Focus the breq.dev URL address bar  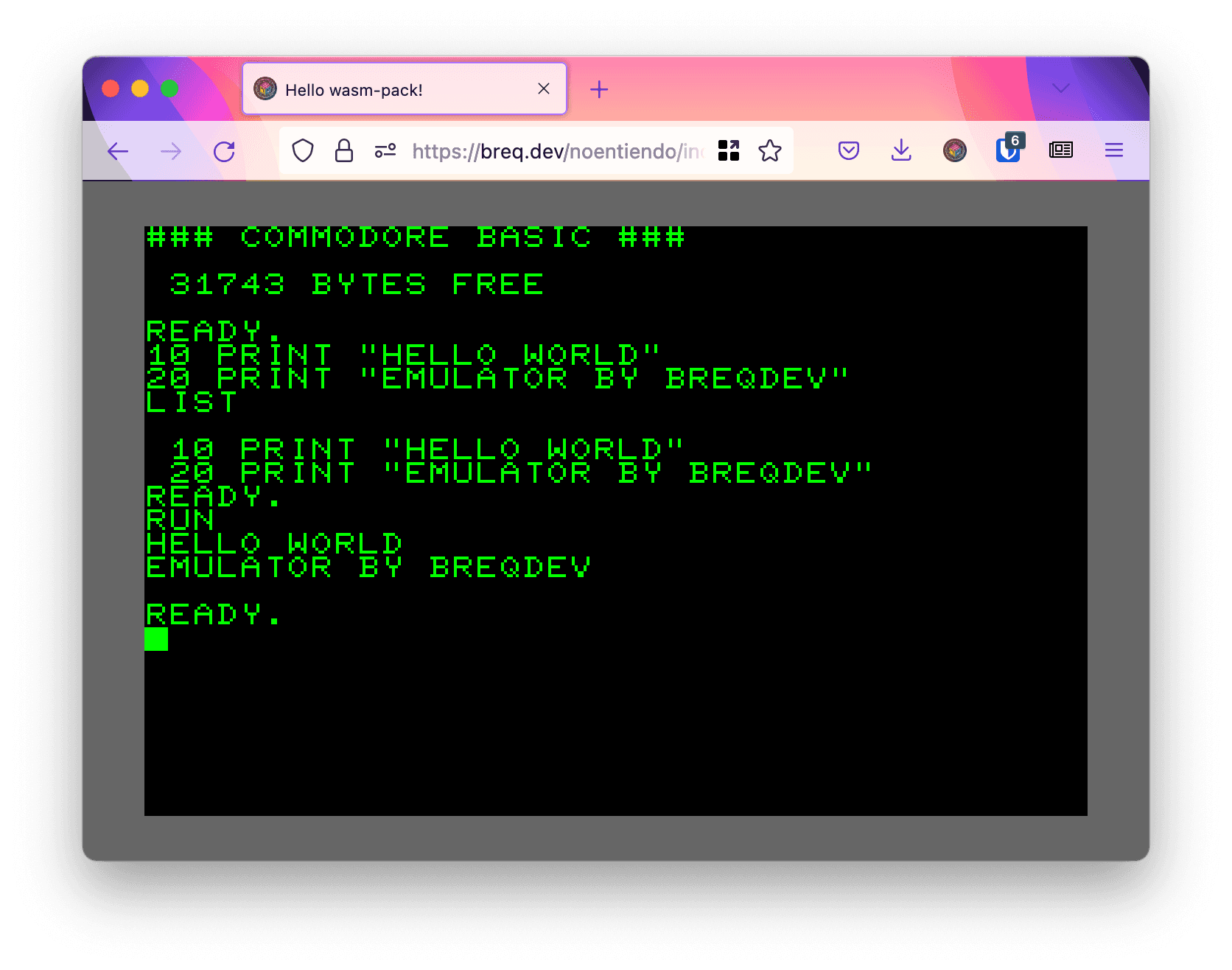pos(556,152)
